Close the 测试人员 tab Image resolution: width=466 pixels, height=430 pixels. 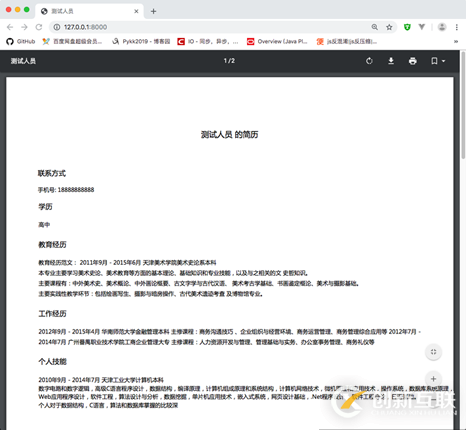coord(136,11)
